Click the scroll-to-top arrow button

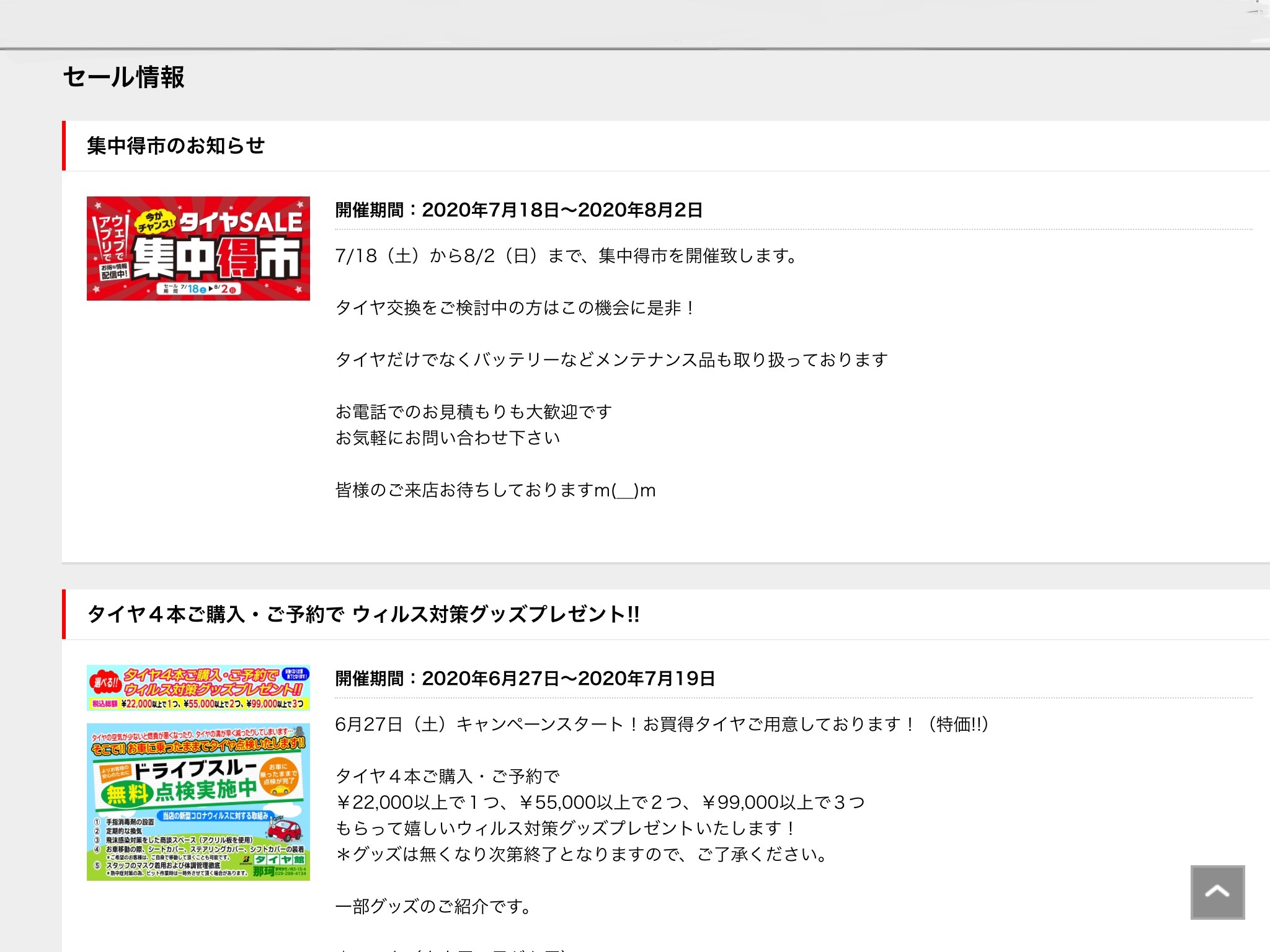point(1217,891)
